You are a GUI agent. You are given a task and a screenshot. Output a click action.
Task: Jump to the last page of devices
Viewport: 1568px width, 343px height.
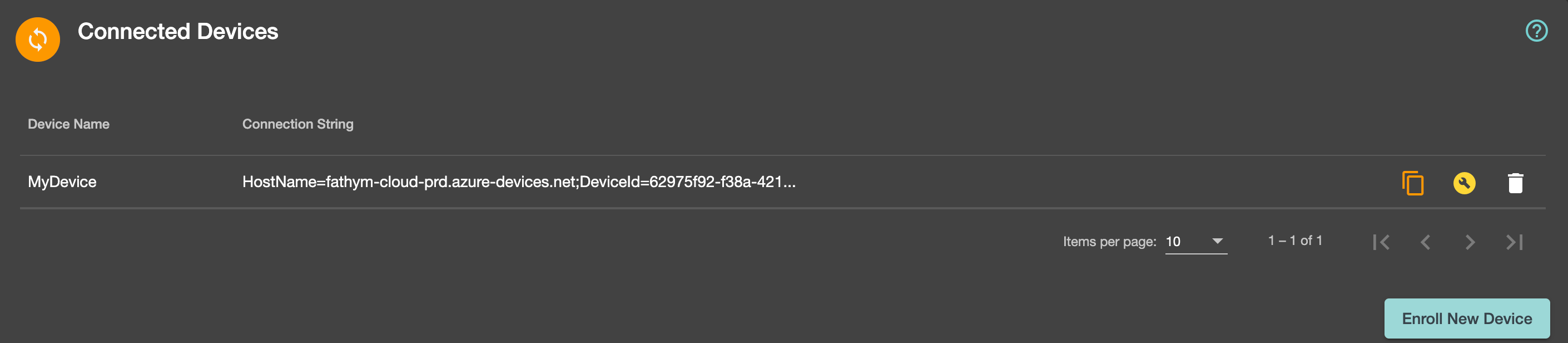1515,242
